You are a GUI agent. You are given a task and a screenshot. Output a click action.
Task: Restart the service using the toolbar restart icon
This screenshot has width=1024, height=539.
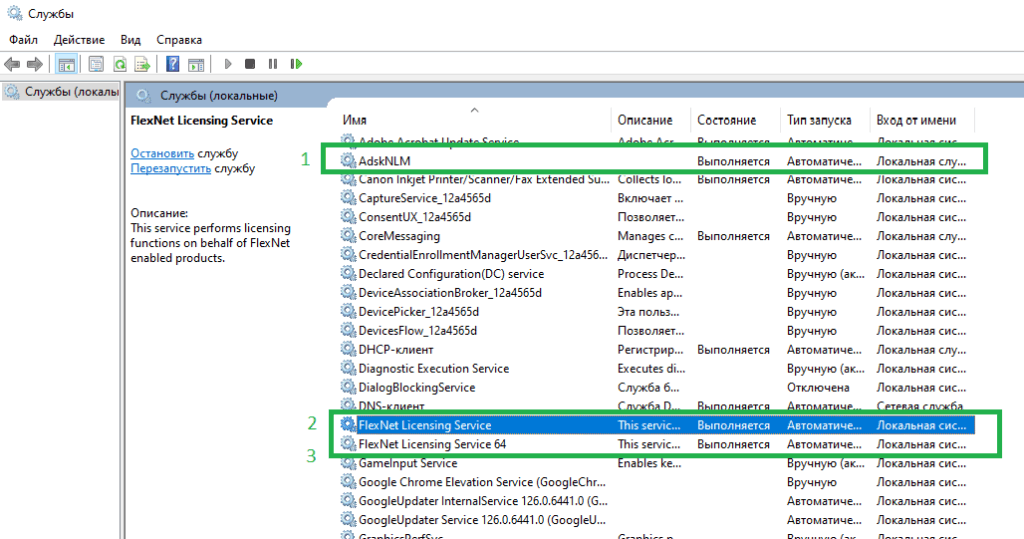[x=296, y=64]
